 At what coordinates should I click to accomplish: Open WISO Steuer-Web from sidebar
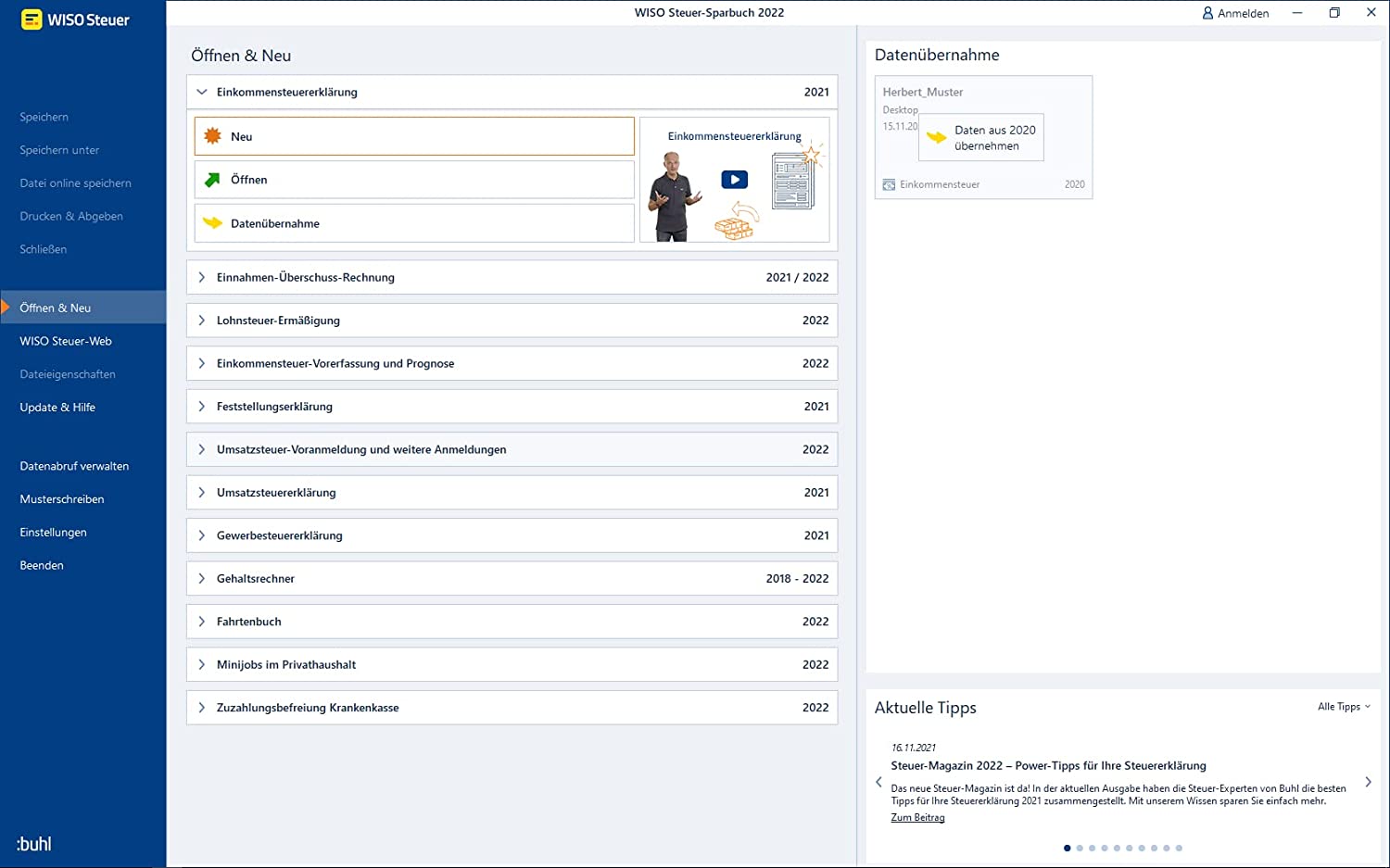[x=66, y=341]
